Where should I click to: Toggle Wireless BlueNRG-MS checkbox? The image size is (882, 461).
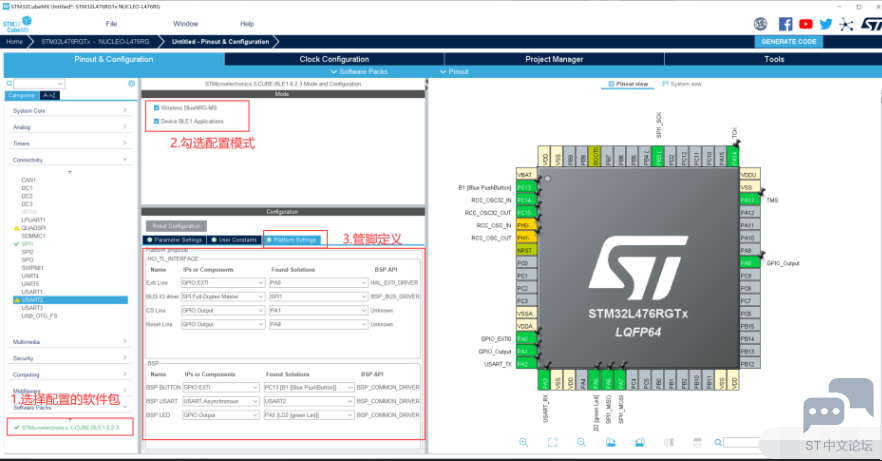point(156,108)
